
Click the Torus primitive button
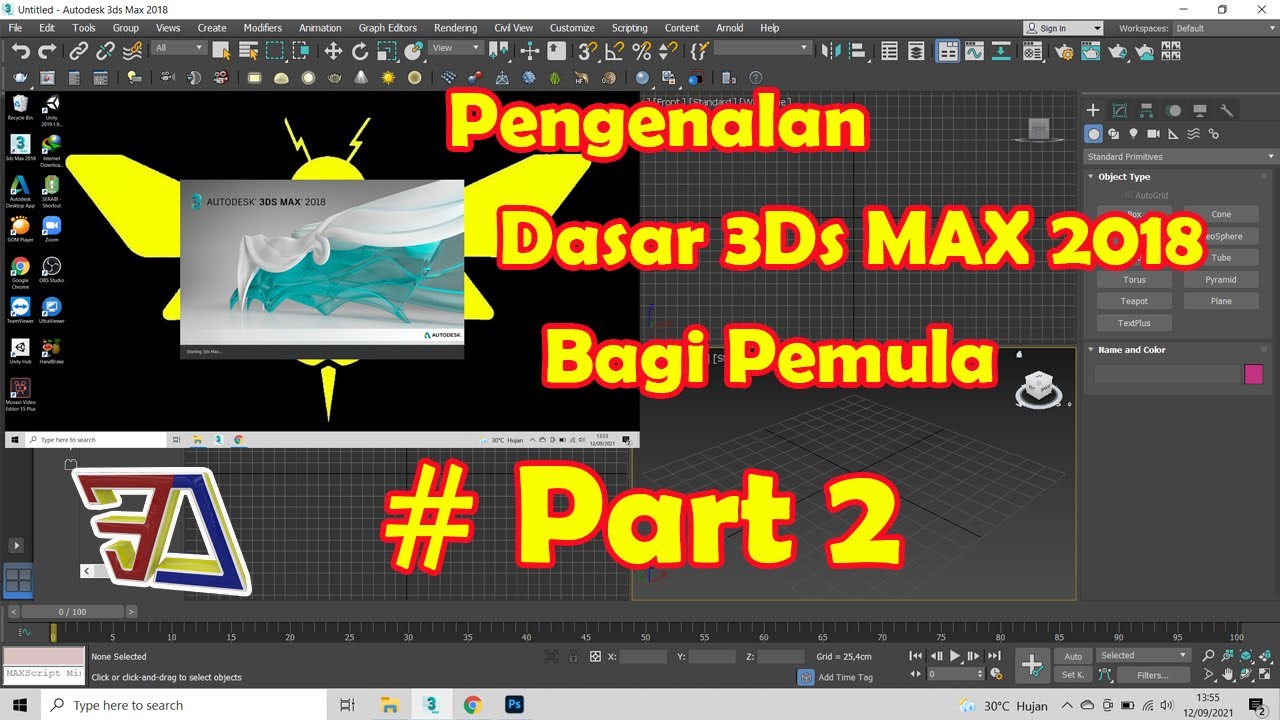click(1134, 280)
